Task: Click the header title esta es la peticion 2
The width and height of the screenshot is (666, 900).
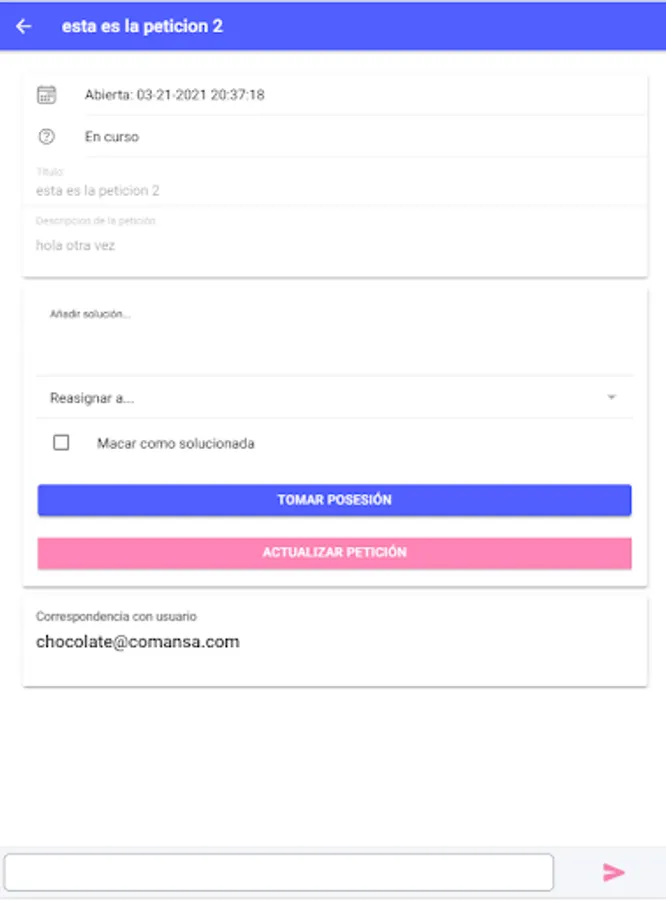Action: [142, 26]
